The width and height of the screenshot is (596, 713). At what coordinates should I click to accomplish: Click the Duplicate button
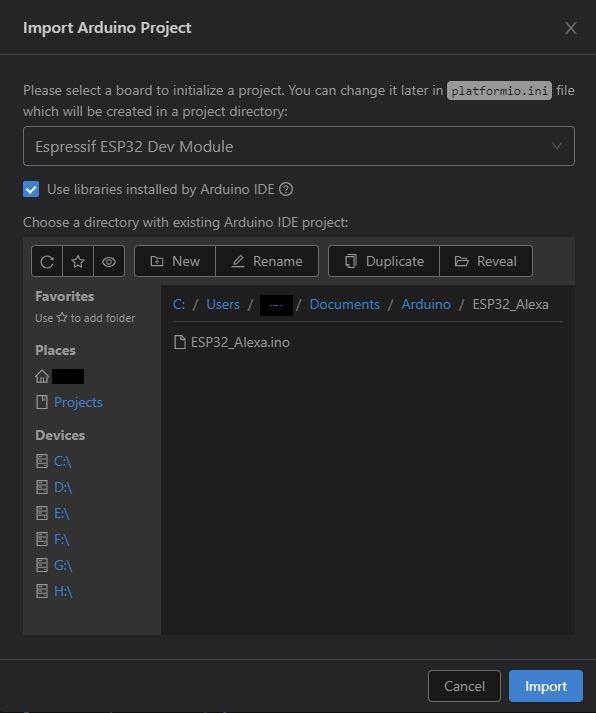click(384, 261)
